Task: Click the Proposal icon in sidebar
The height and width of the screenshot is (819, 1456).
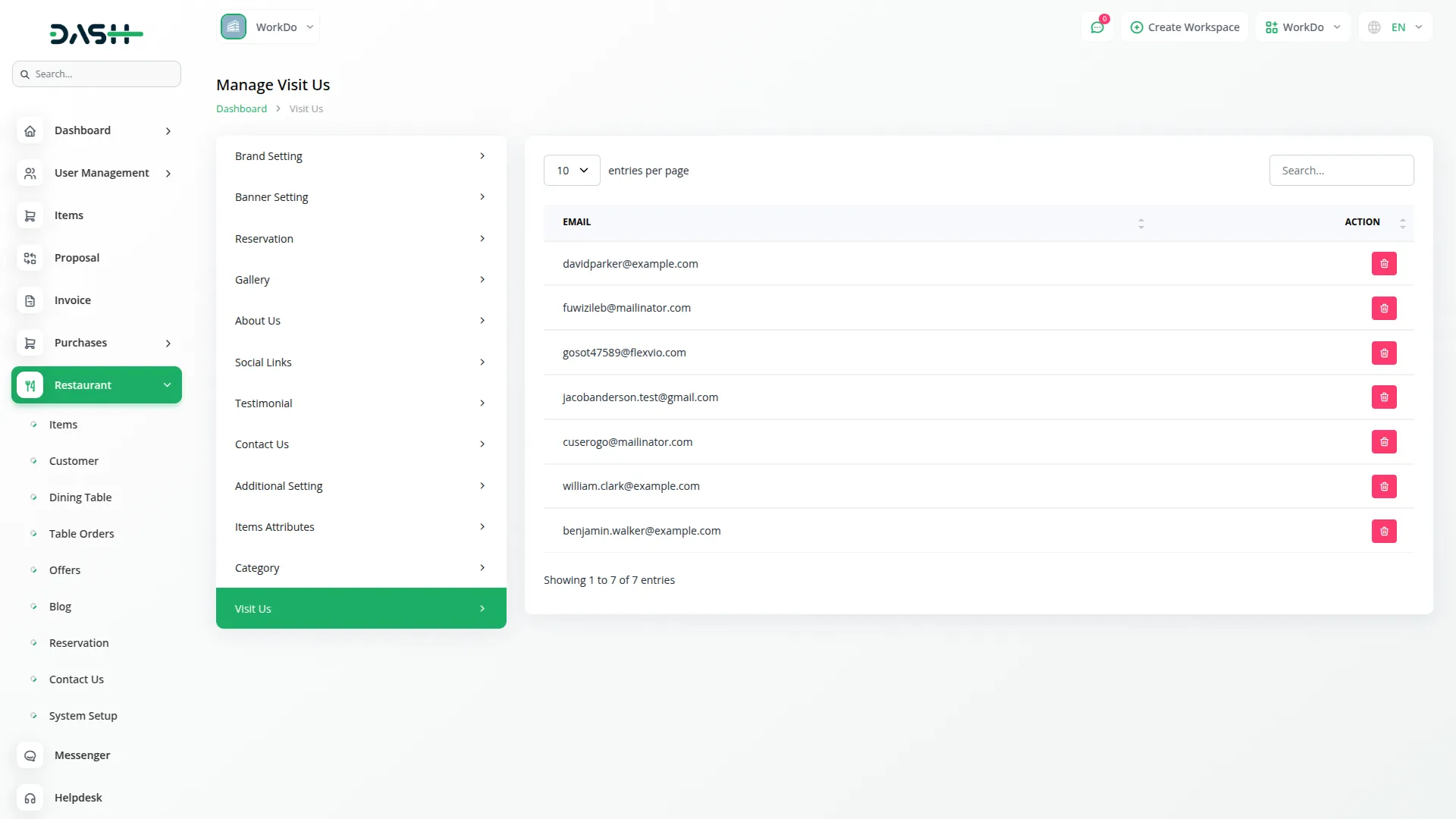Action: [30, 258]
